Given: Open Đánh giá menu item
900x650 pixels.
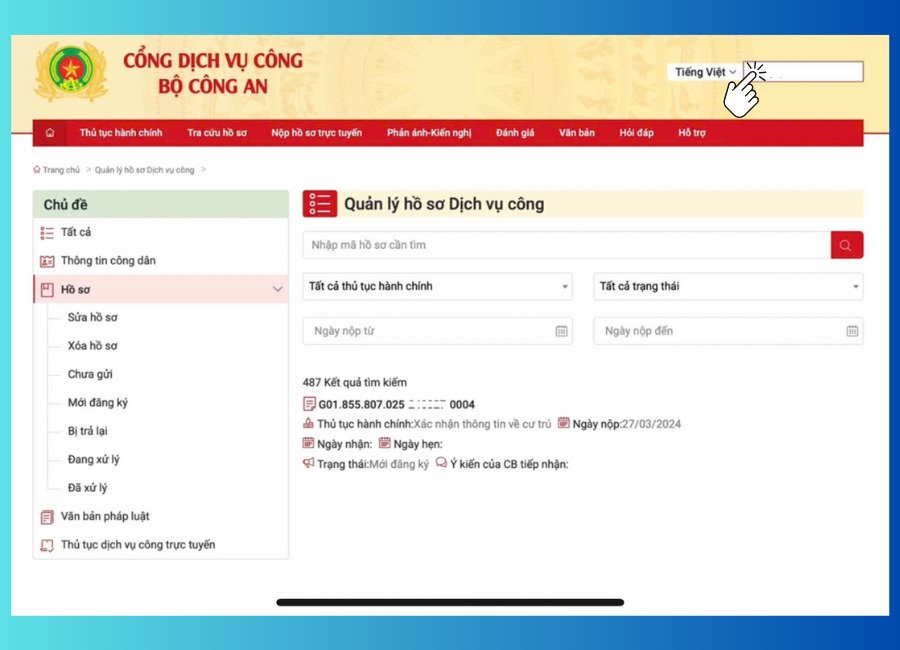Looking at the screenshot, I should [515, 133].
